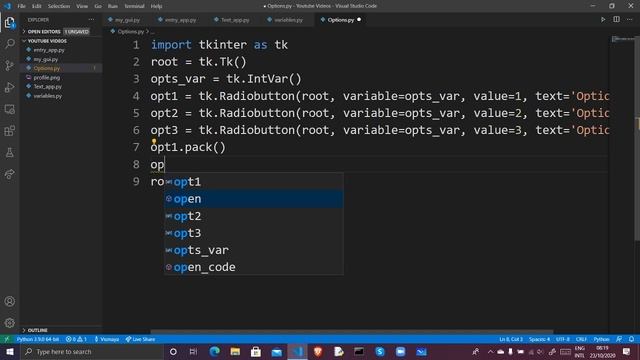This screenshot has height=360, width=640.
Task: Open File Explorer from taskbar
Action: [x=236, y=351]
